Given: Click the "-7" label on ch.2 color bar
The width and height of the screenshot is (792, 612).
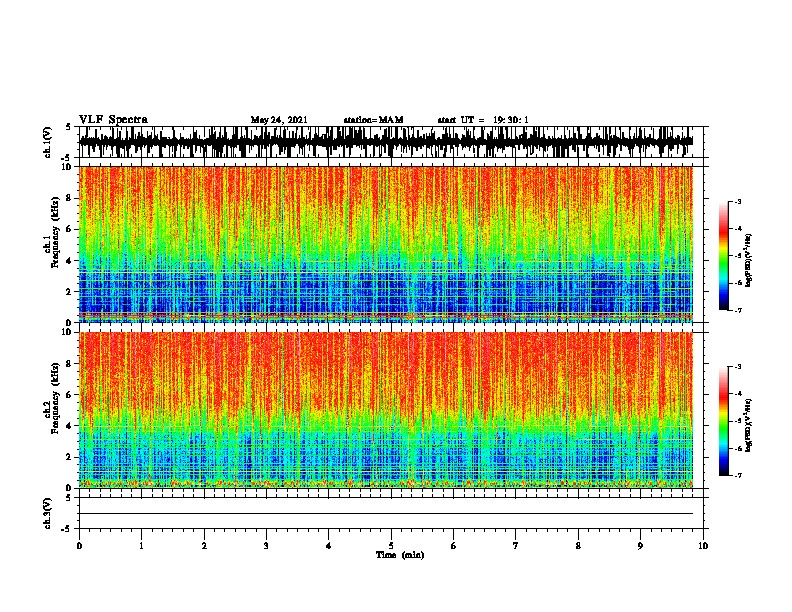Looking at the screenshot, I should click(738, 475).
